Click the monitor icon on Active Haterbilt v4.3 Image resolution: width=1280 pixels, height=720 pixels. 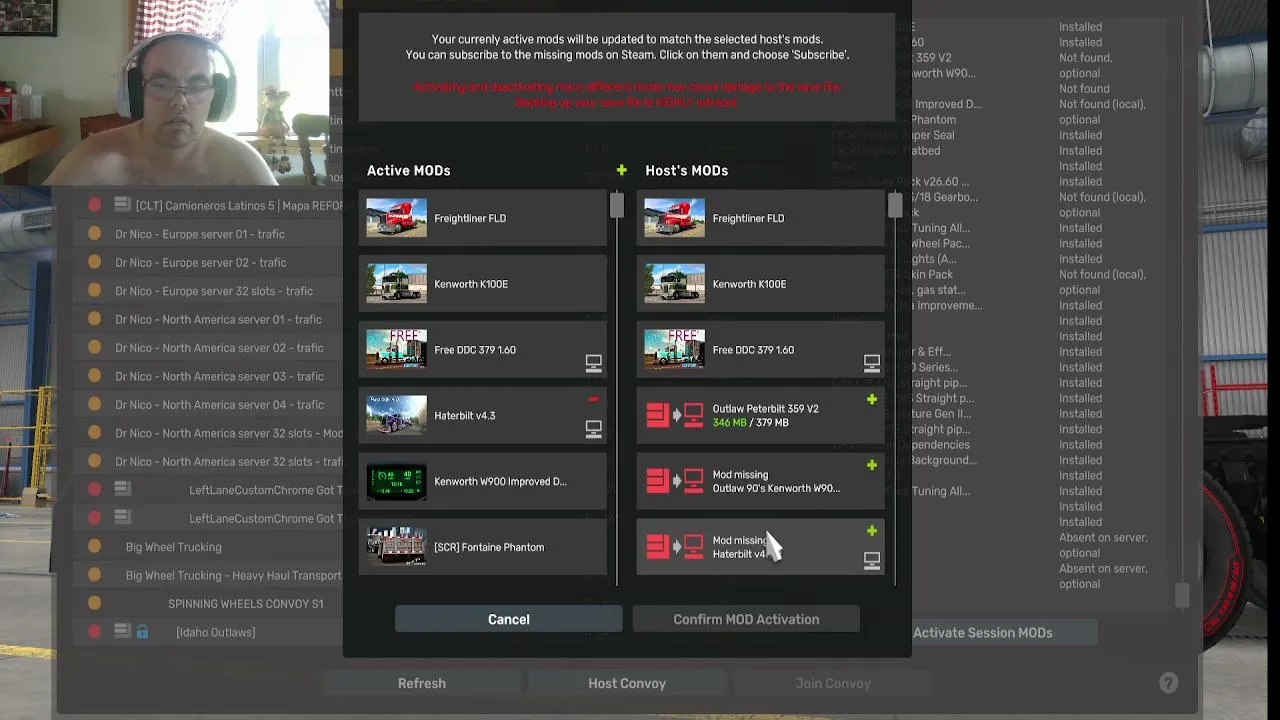click(593, 429)
